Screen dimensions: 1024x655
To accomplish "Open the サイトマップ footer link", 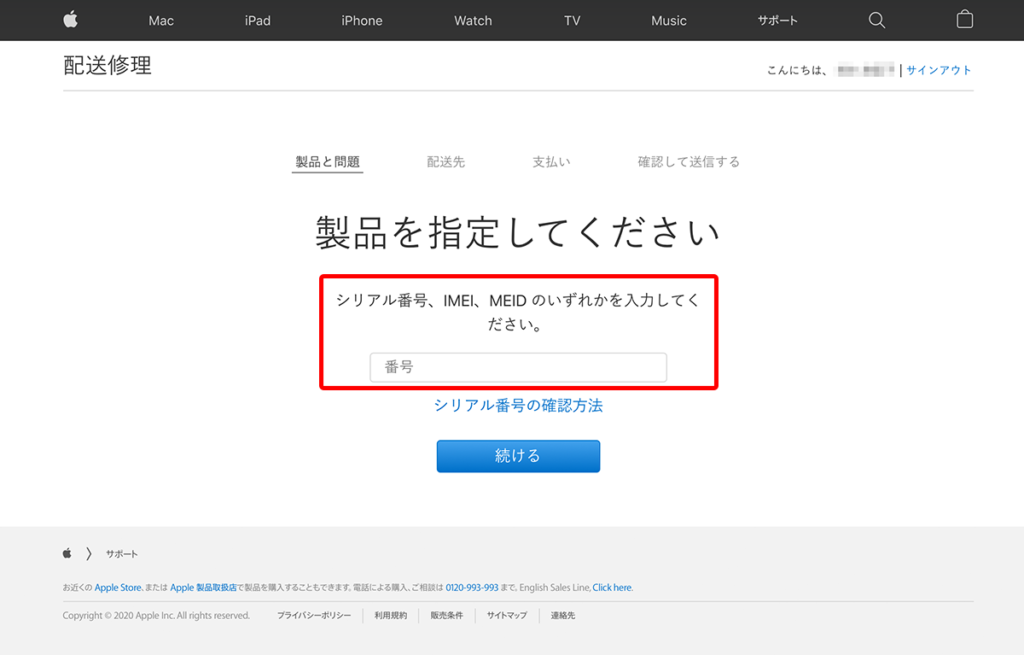I will [507, 615].
